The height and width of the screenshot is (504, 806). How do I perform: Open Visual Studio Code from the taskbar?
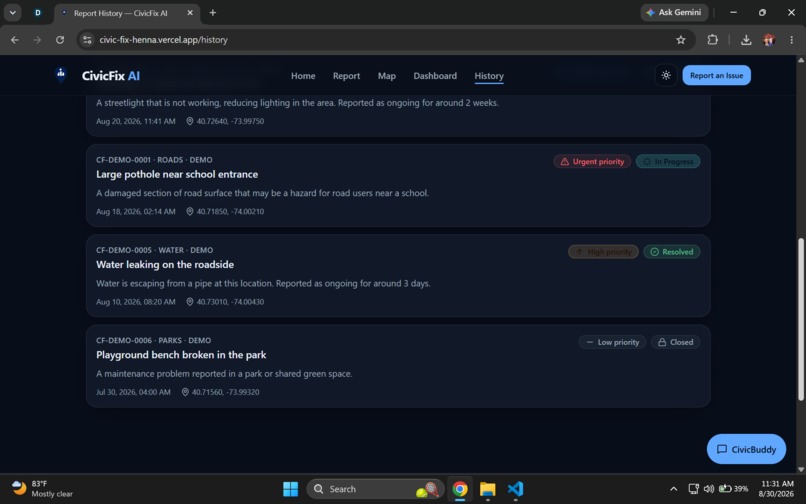pyautogui.click(x=515, y=489)
